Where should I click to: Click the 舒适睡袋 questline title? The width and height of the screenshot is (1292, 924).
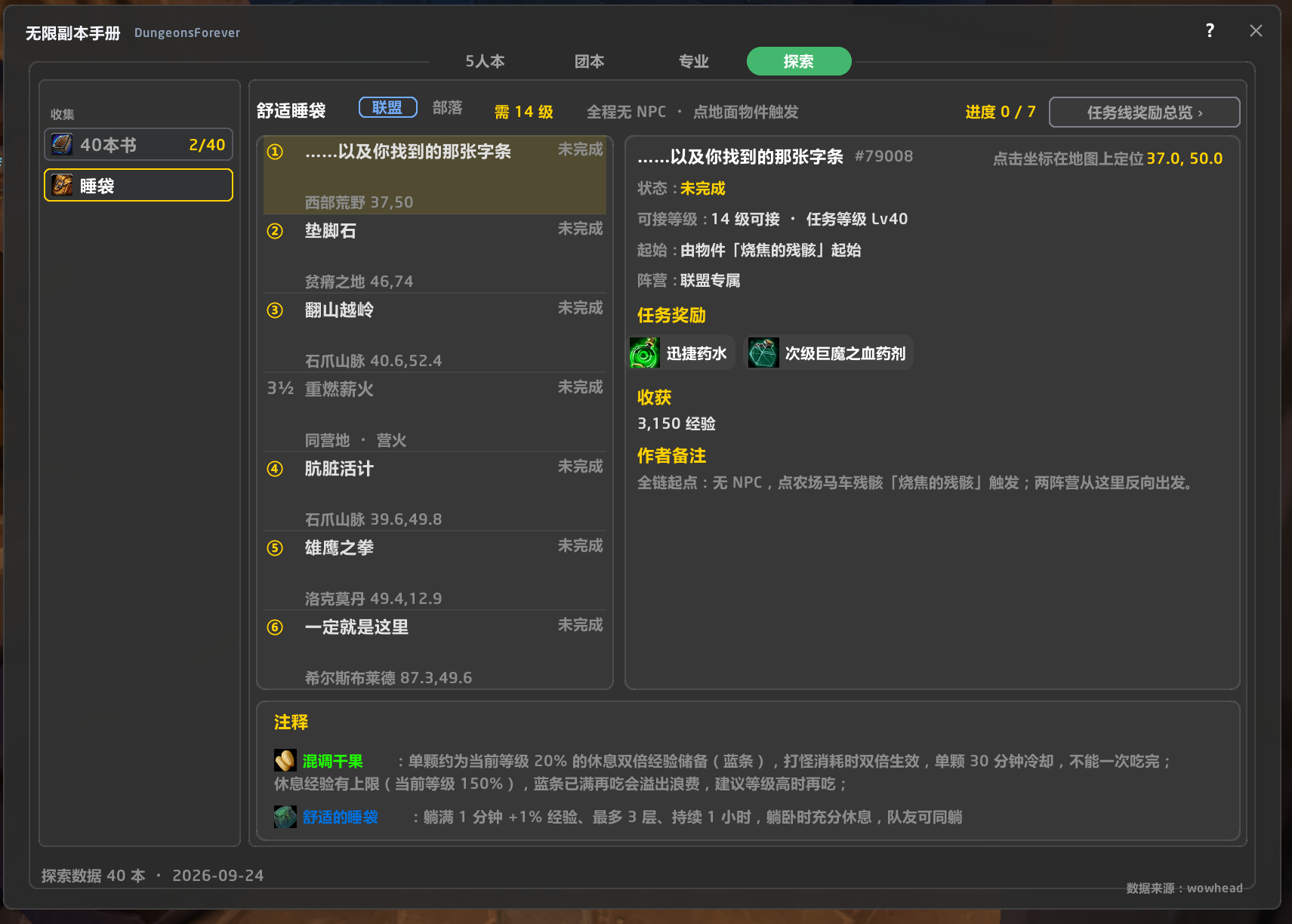click(x=291, y=111)
